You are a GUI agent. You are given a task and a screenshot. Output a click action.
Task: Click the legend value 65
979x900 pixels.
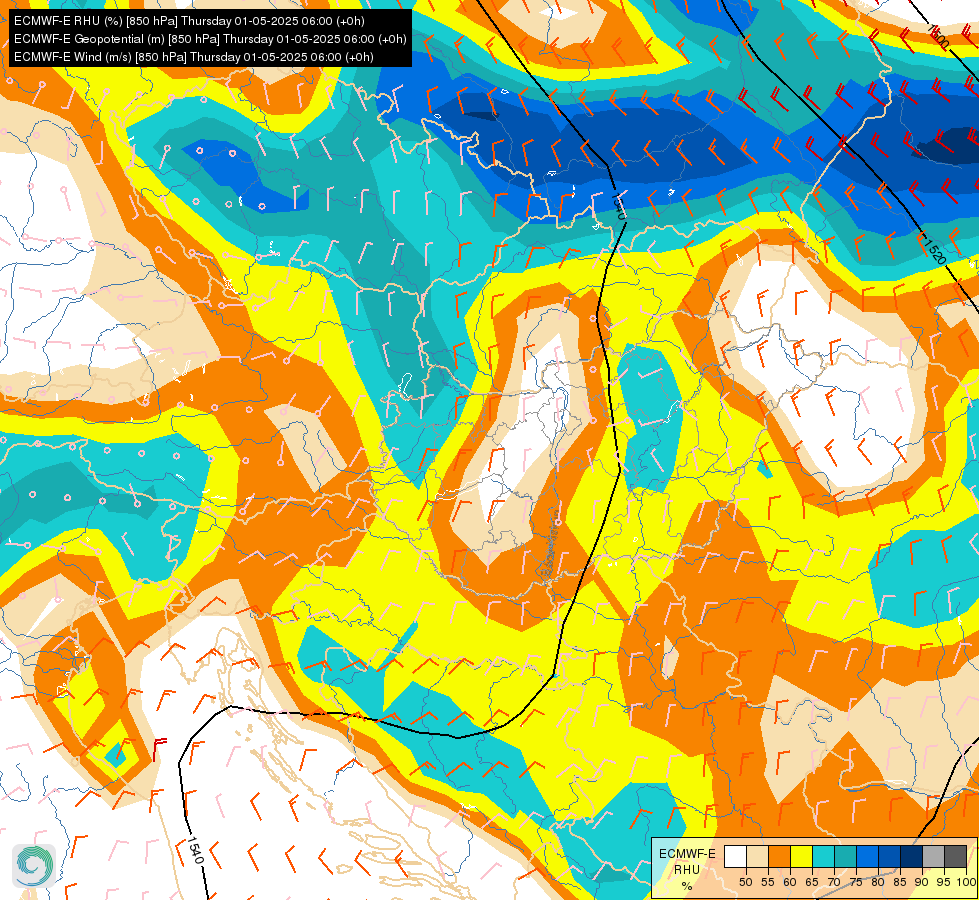812,882
